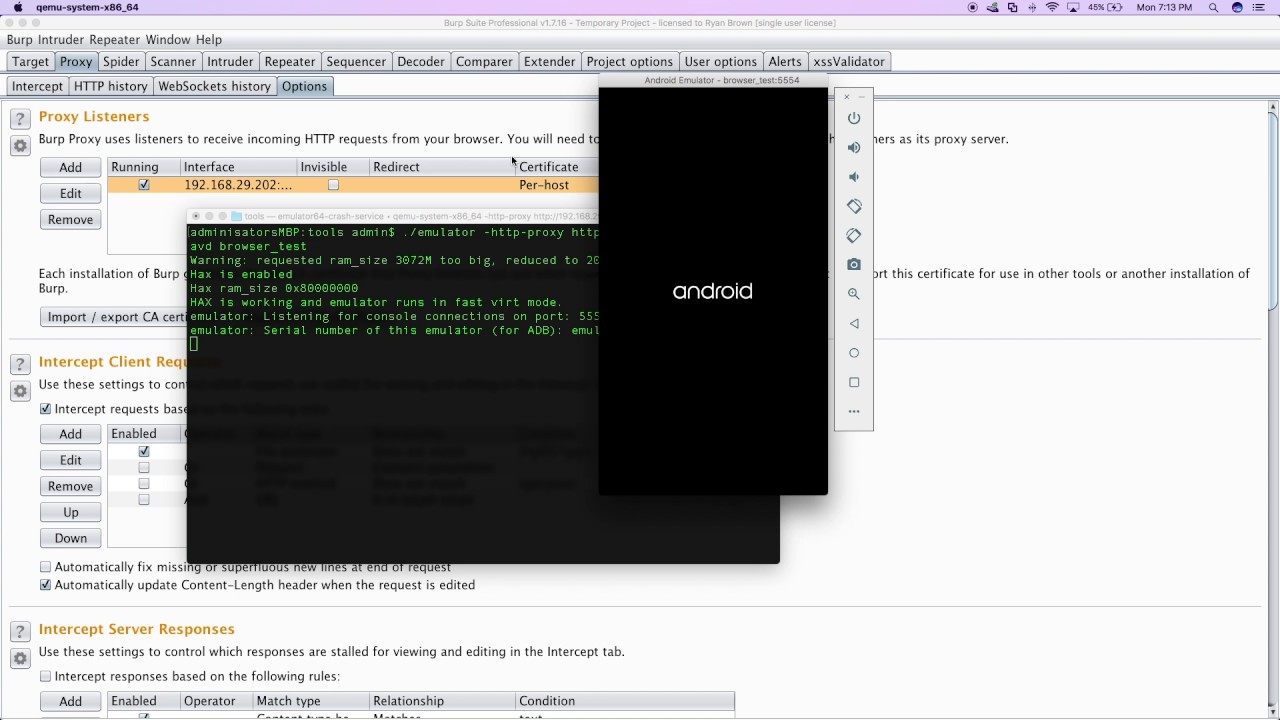Open gear options for Intercept Server Responses
The height and width of the screenshot is (720, 1280).
(x=20, y=658)
